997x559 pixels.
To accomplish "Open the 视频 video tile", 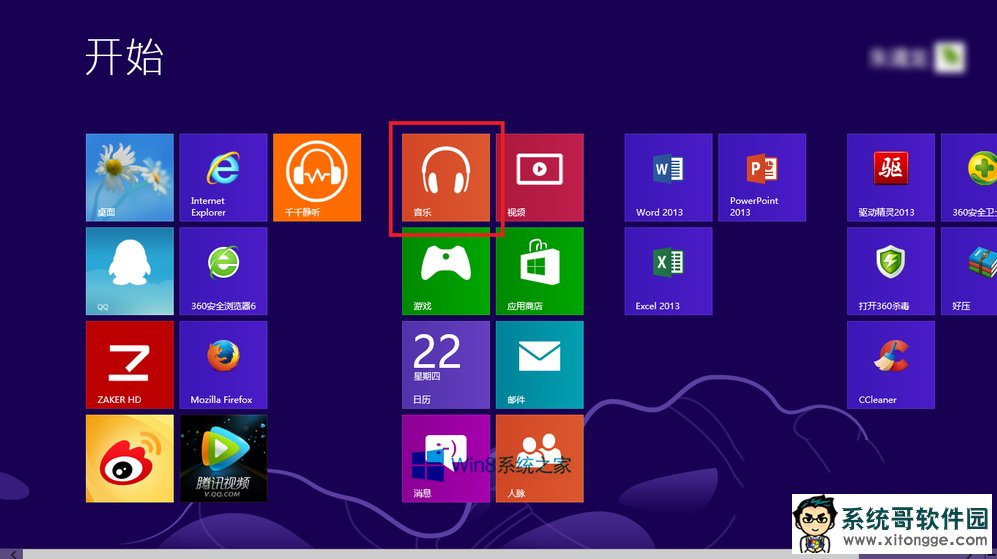I will coord(539,177).
